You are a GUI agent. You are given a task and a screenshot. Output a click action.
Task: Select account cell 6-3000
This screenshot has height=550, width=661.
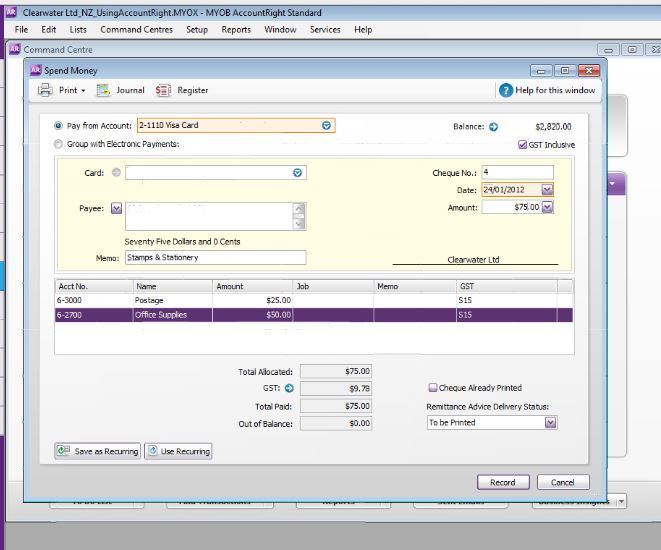pyautogui.click(x=94, y=300)
